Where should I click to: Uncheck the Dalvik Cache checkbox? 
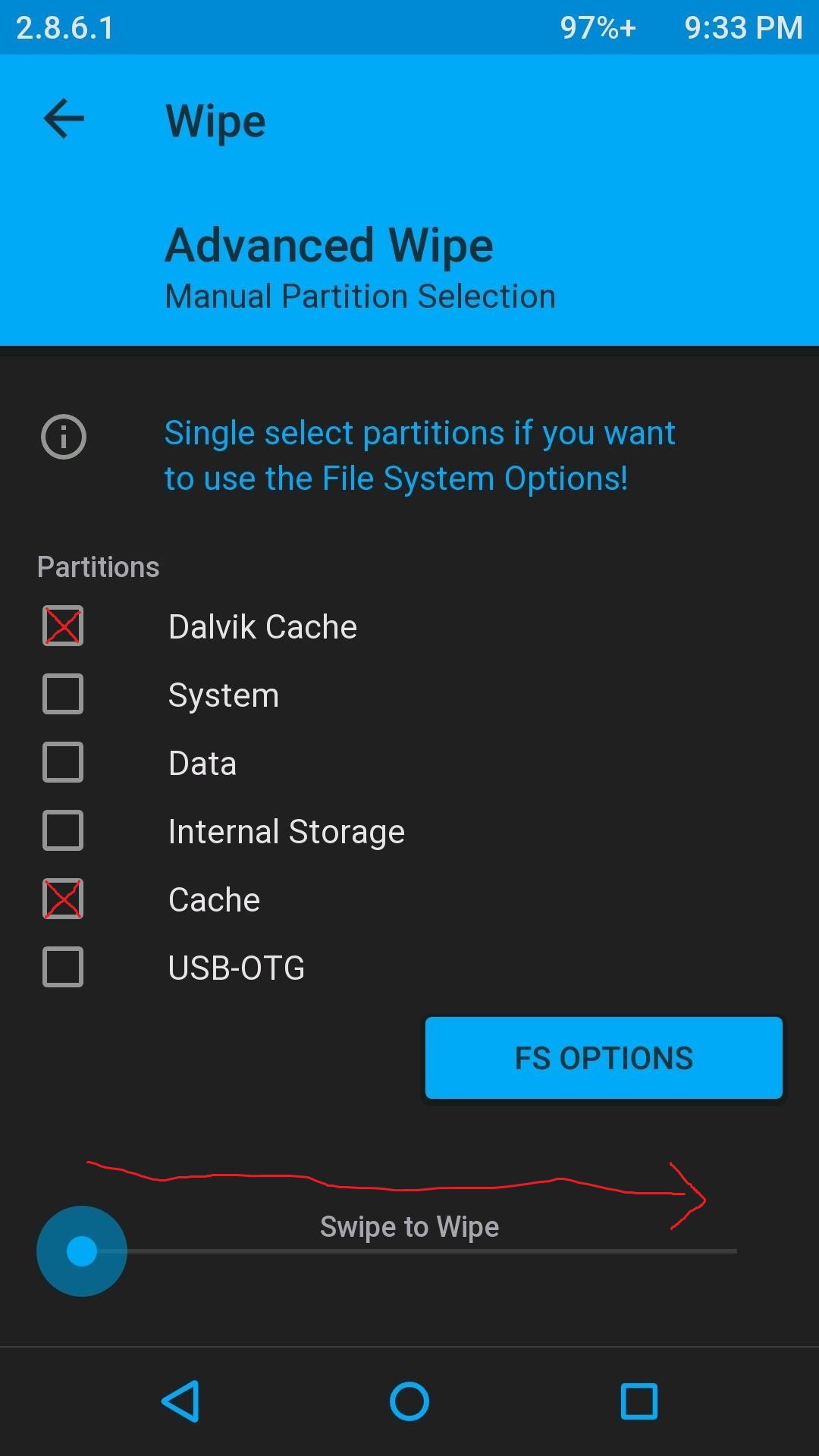pyautogui.click(x=63, y=626)
